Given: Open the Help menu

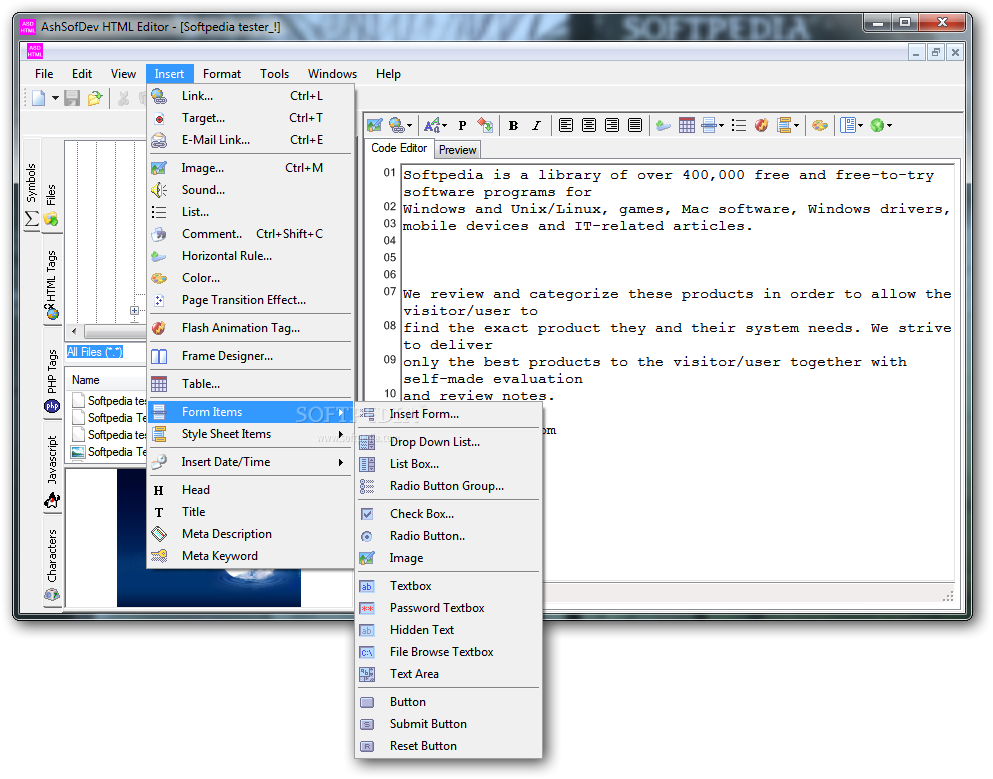Looking at the screenshot, I should (x=388, y=74).
